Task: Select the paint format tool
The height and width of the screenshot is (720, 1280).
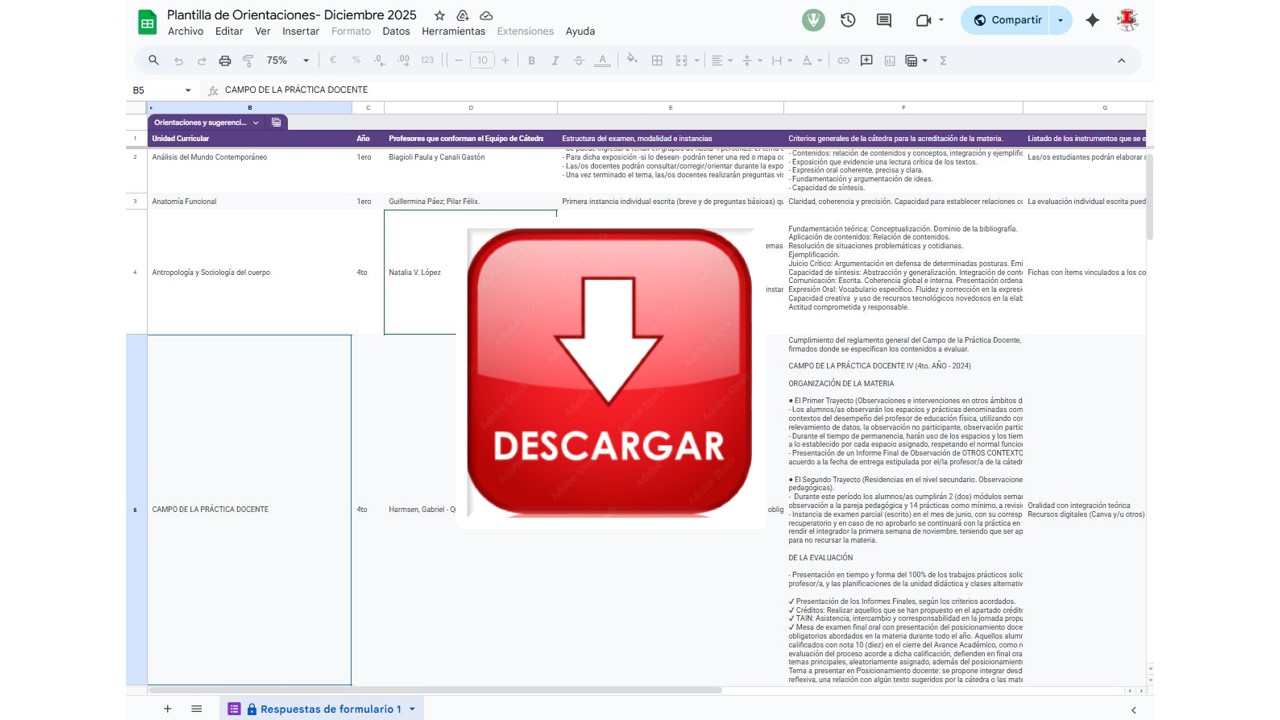Action: [249, 61]
